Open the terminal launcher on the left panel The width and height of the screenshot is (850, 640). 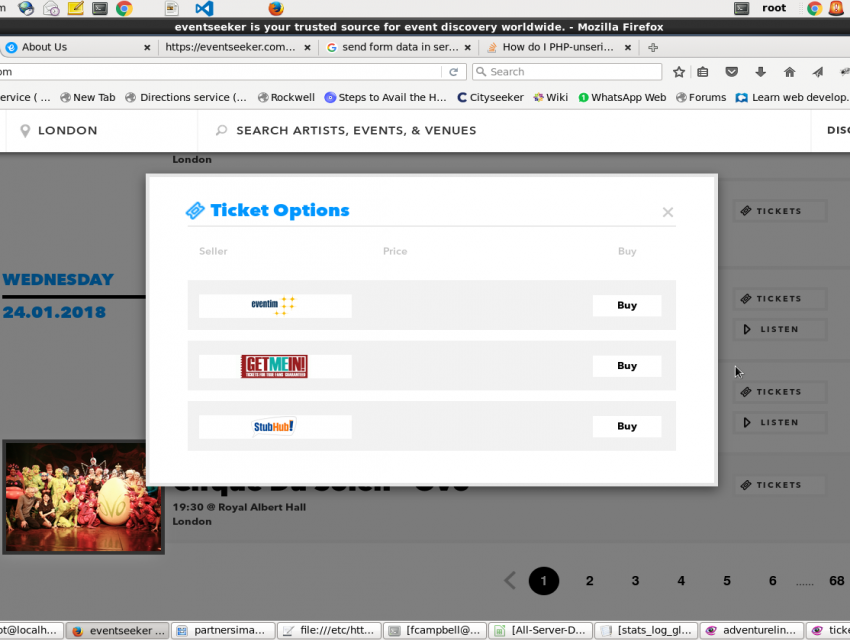[x=100, y=8]
